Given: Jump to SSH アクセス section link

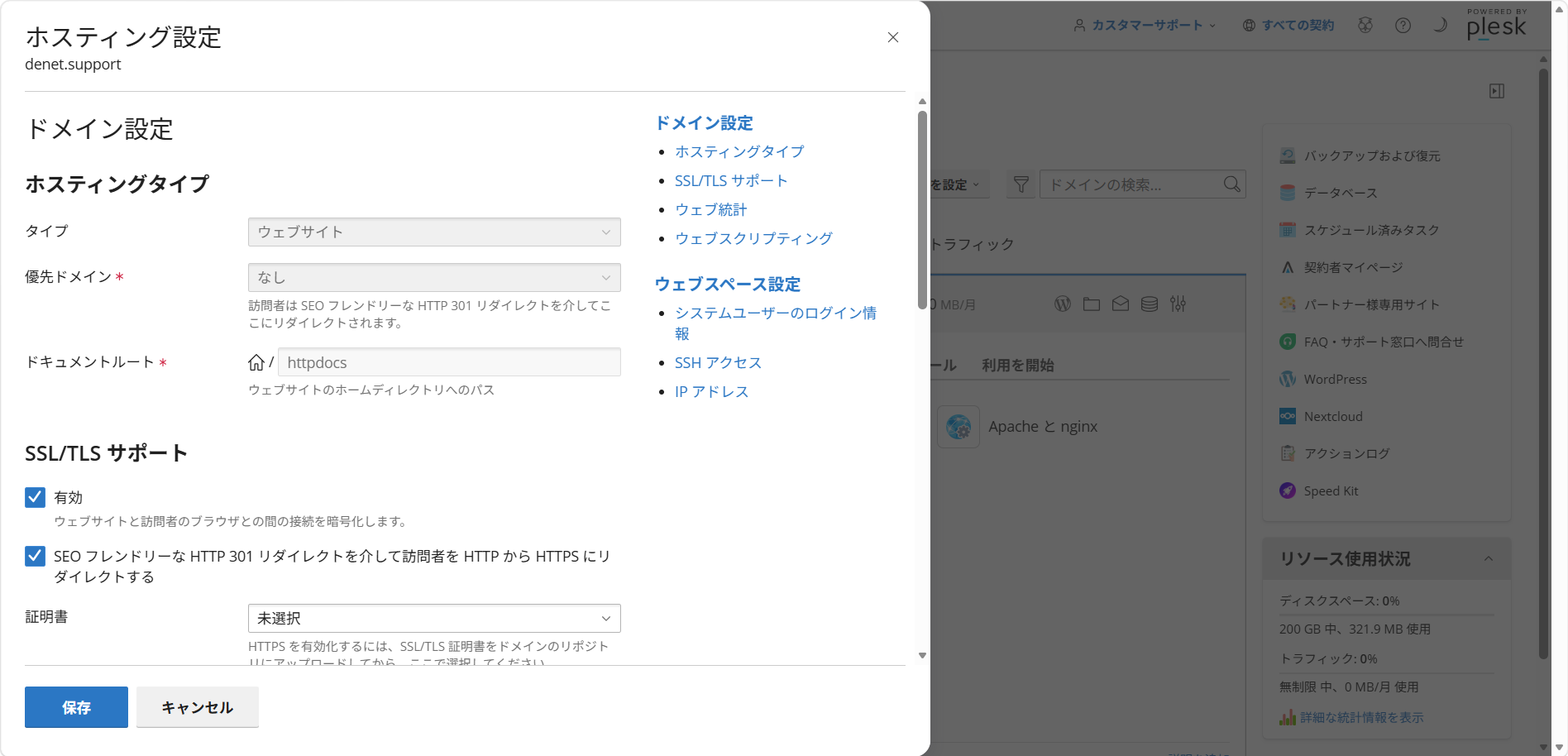Looking at the screenshot, I should (718, 362).
